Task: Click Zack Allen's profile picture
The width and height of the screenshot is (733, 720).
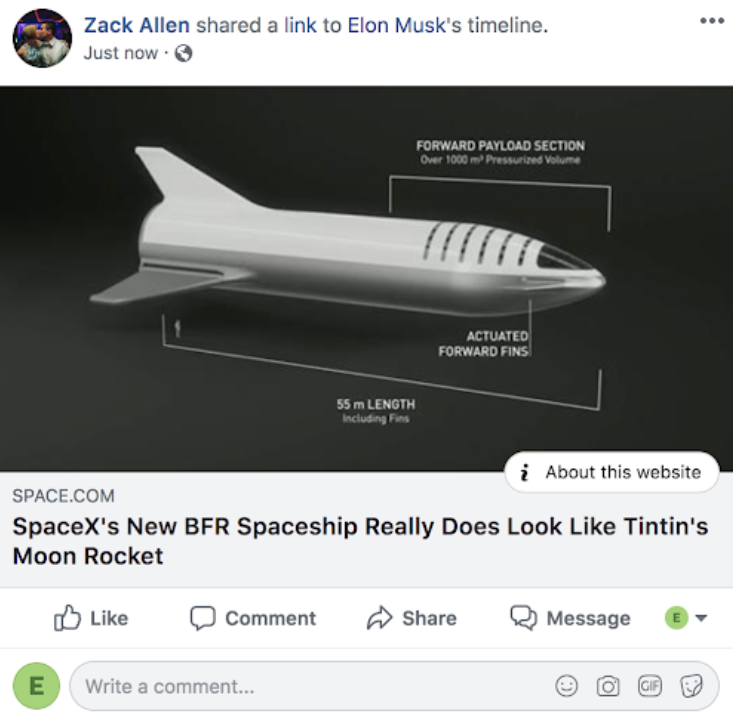Action: coord(42,38)
